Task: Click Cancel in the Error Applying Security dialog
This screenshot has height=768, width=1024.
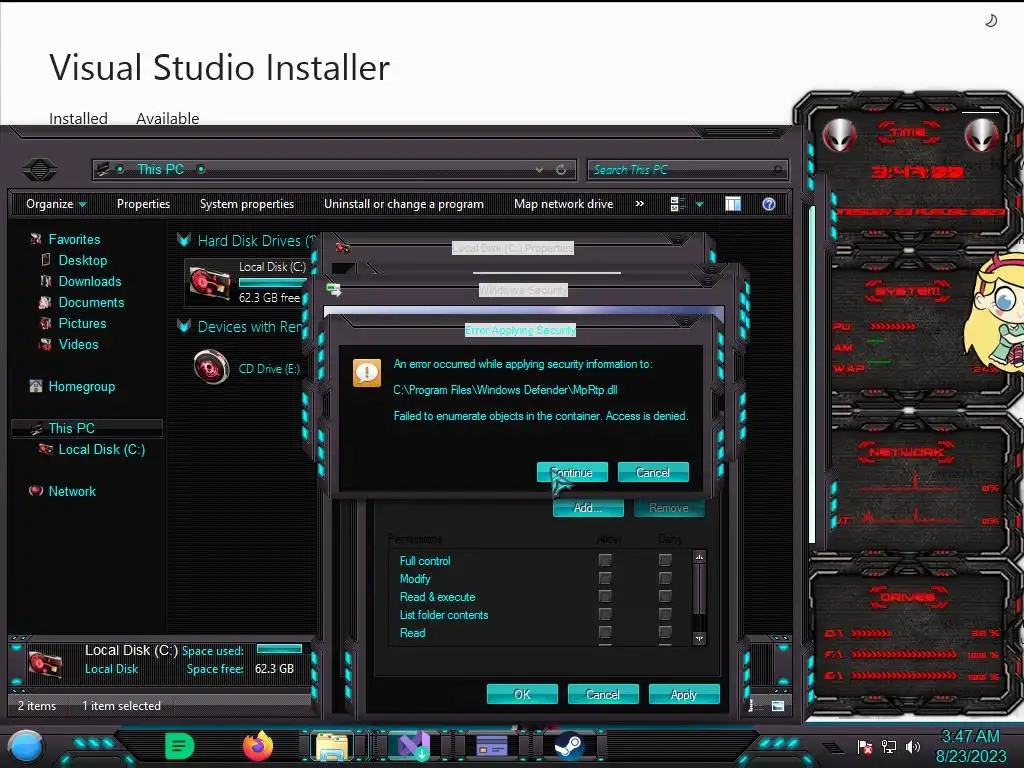Action: (653, 472)
